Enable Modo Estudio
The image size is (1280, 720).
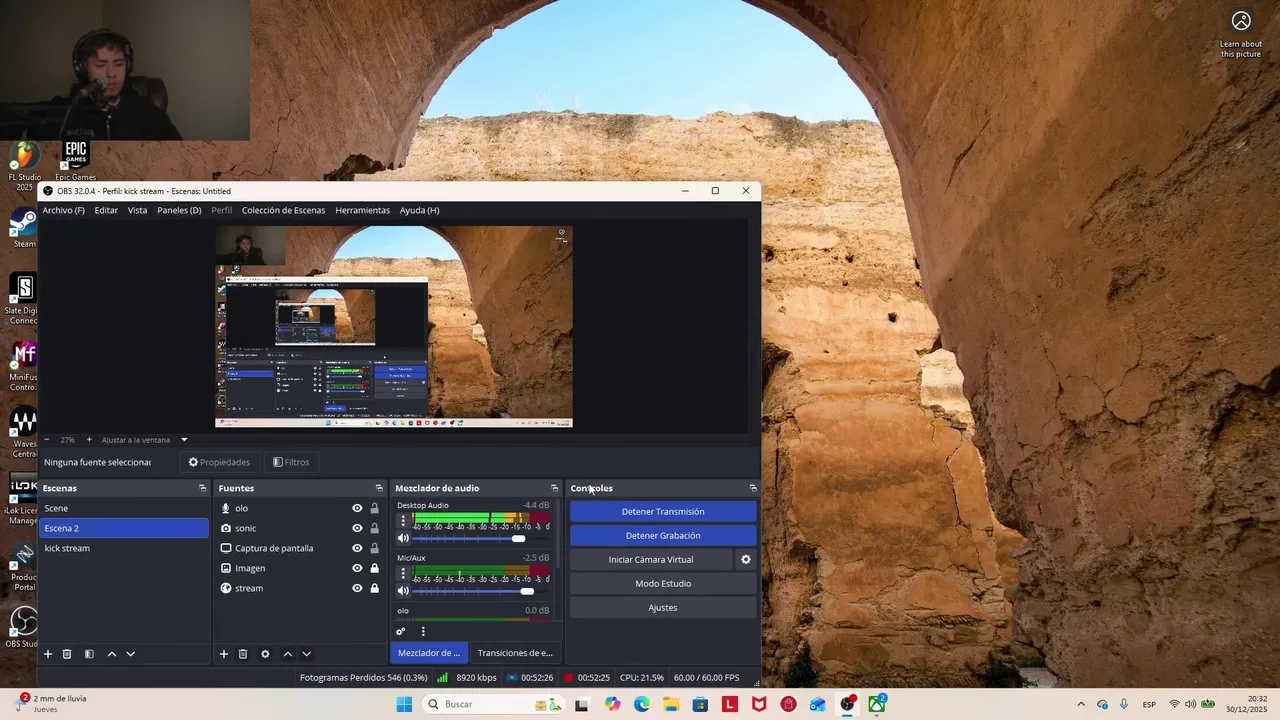tap(663, 584)
